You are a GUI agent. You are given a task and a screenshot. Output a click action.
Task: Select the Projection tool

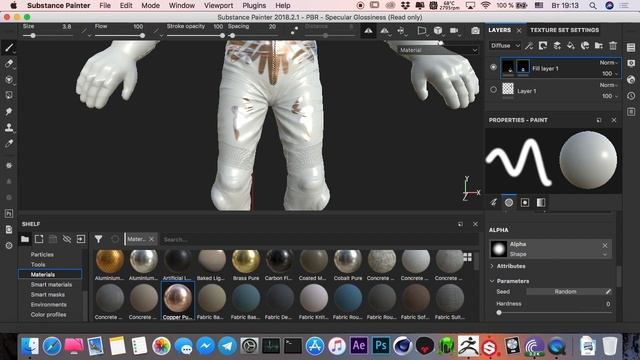[x=9, y=80]
